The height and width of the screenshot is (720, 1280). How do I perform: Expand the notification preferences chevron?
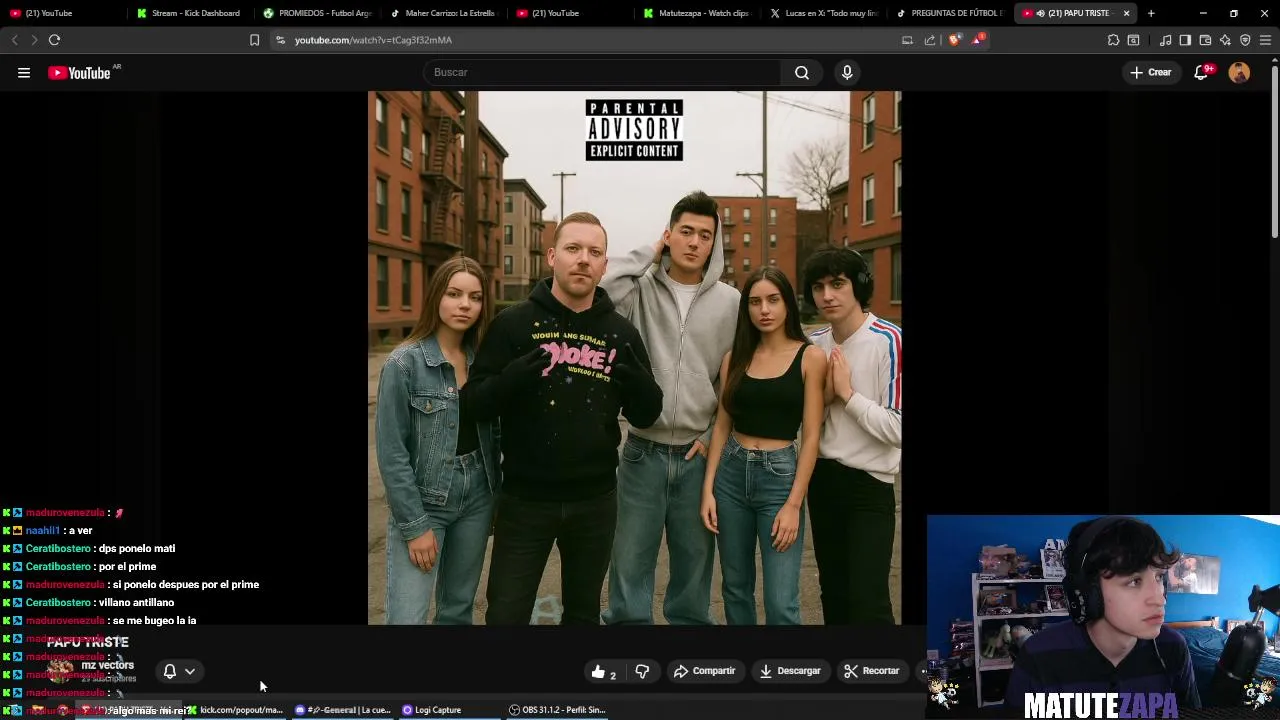(190, 672)
